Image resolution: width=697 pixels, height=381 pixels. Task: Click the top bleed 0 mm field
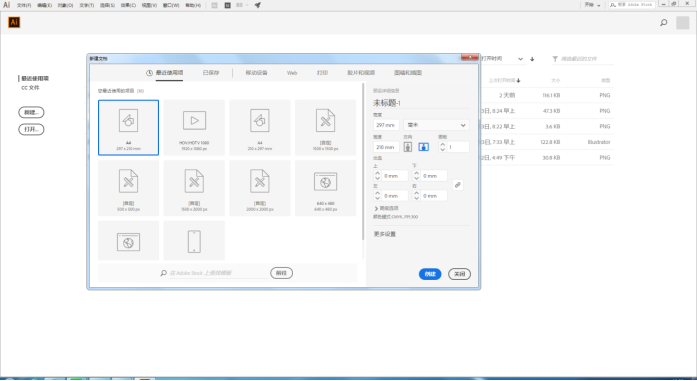click(x=395, y=176)
